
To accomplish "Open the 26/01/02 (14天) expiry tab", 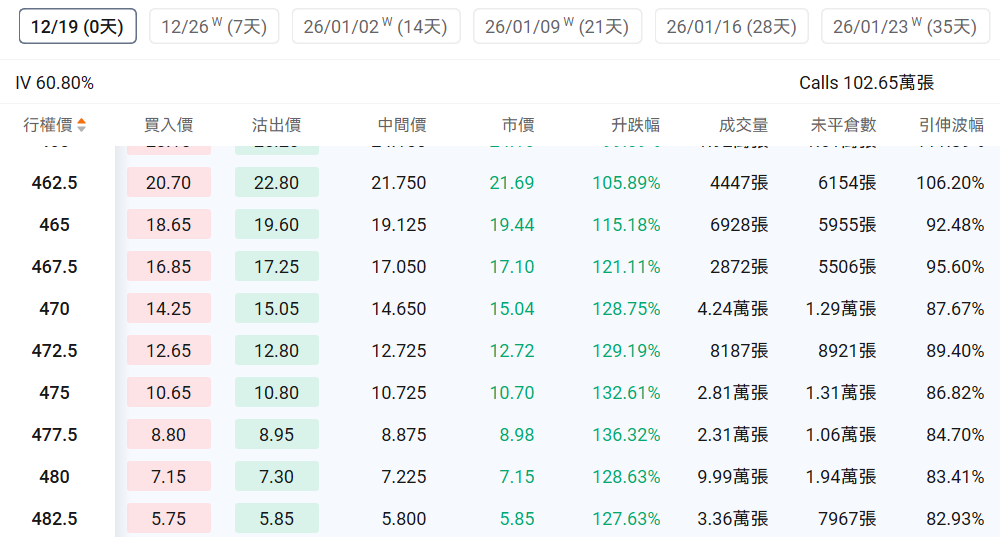I will 376,27.
